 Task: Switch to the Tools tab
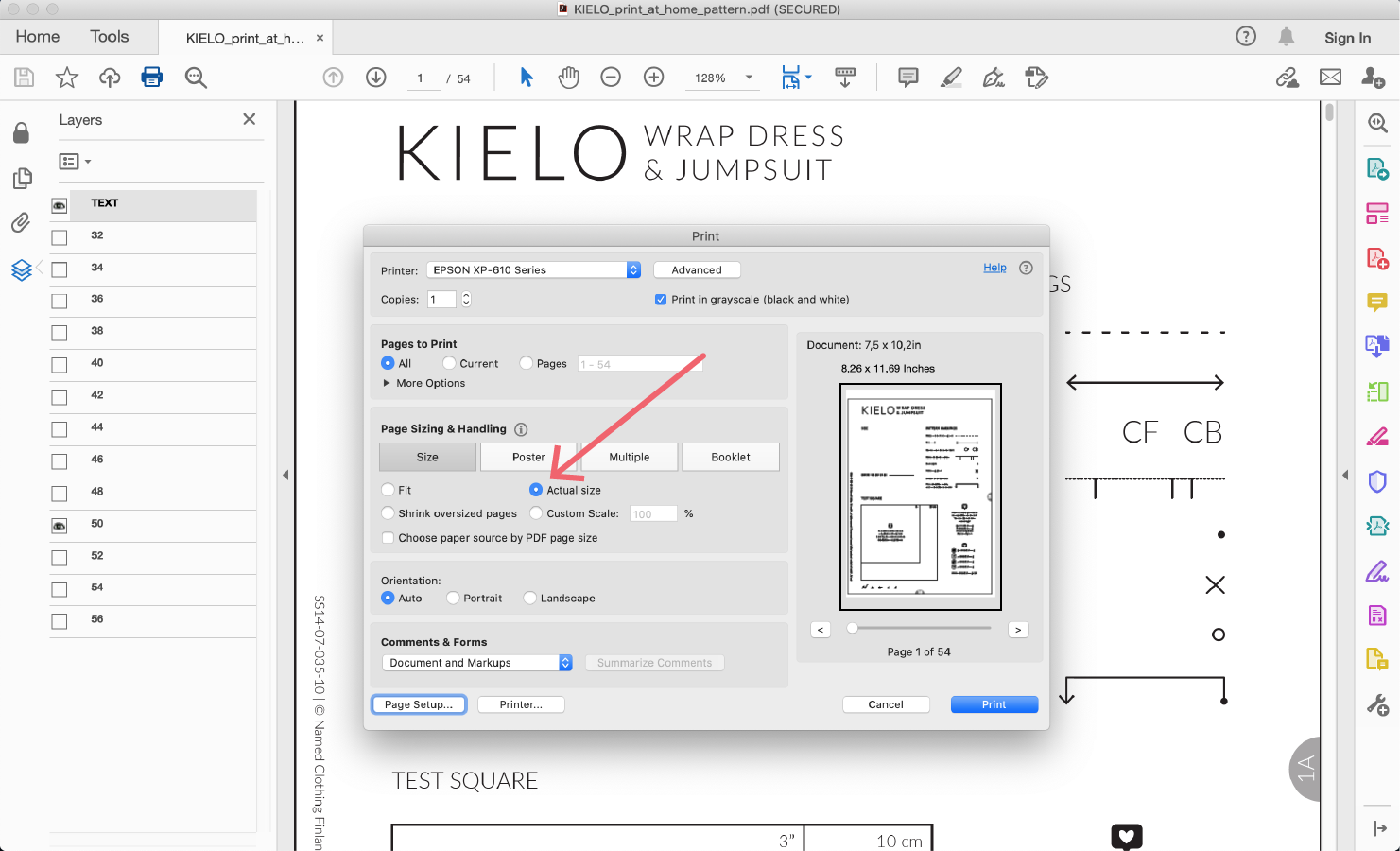pyautogui.click(x=110, y=37)
